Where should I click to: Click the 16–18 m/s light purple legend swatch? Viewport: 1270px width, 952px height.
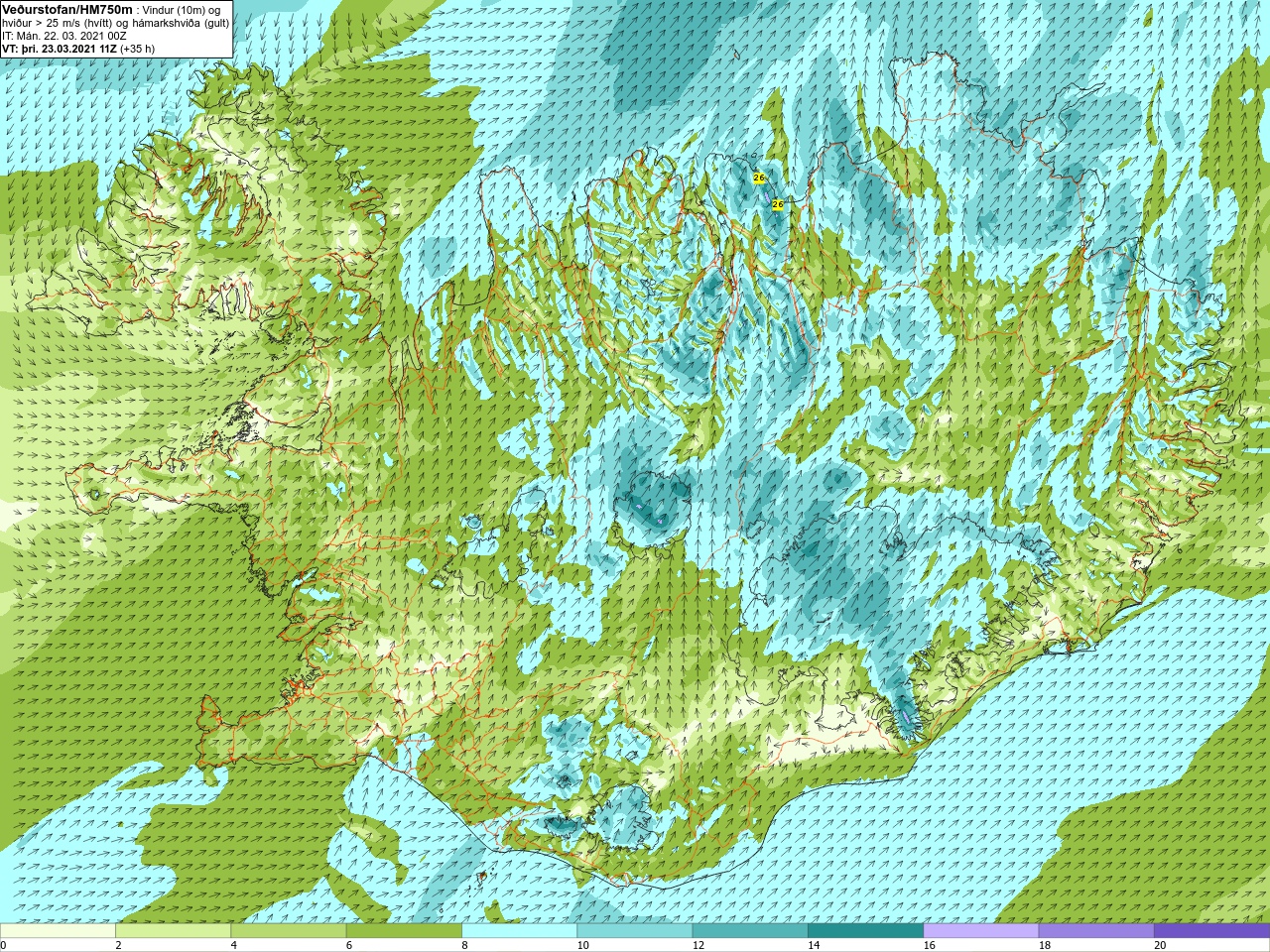coord(980,931)
